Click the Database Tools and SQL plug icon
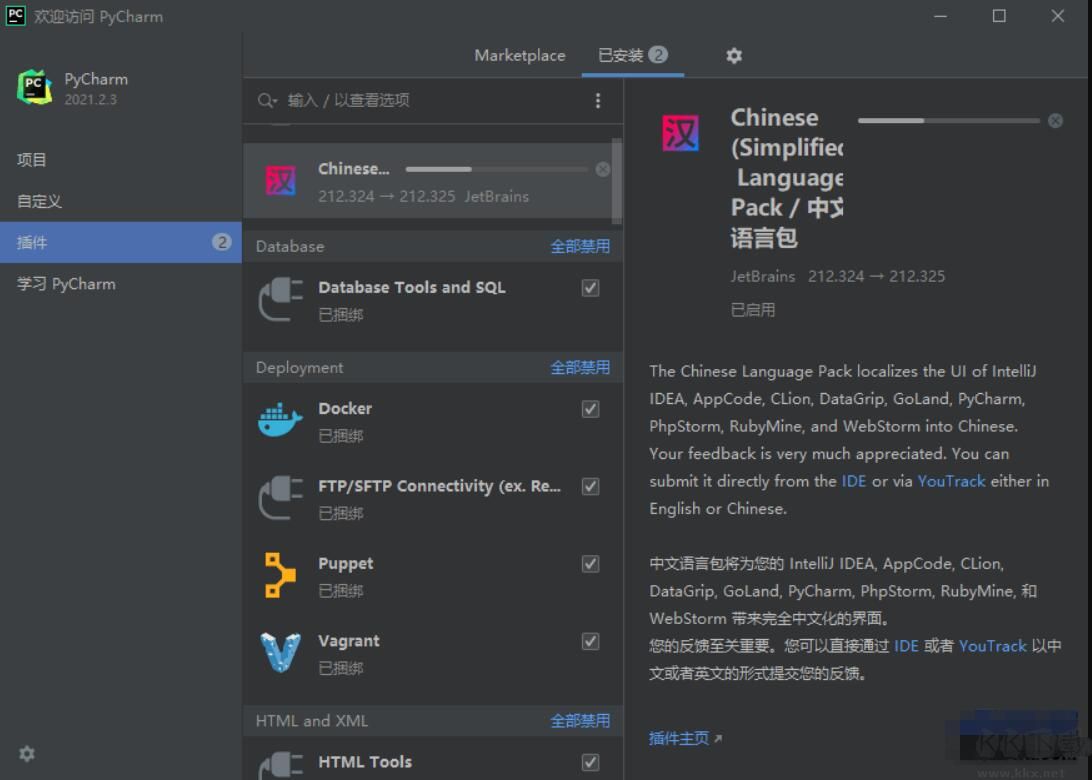This screenshot has width=1092, height=780. click(x=279, y=298)
